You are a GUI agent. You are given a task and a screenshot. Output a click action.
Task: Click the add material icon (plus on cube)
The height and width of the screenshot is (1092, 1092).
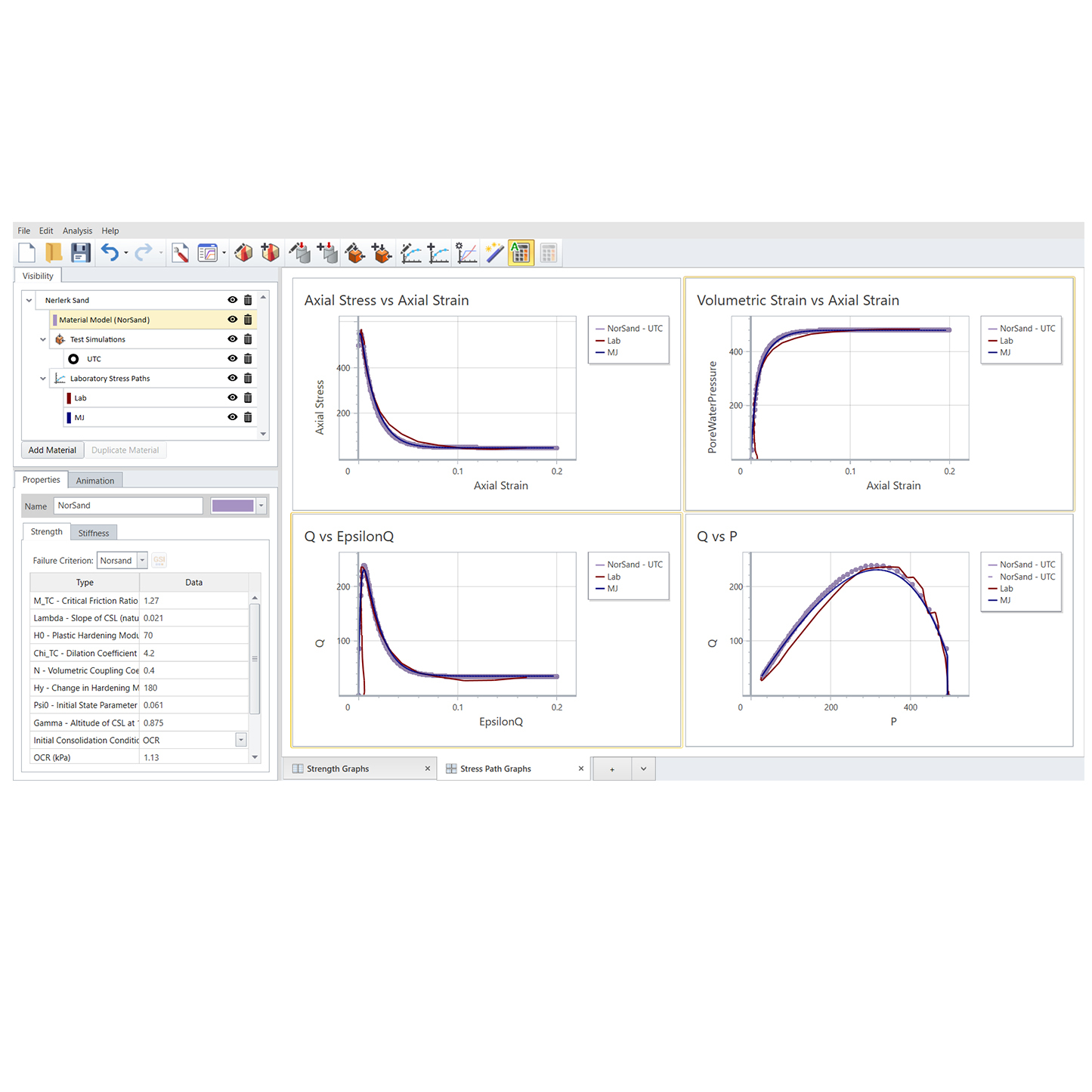(x=270, y=253)
